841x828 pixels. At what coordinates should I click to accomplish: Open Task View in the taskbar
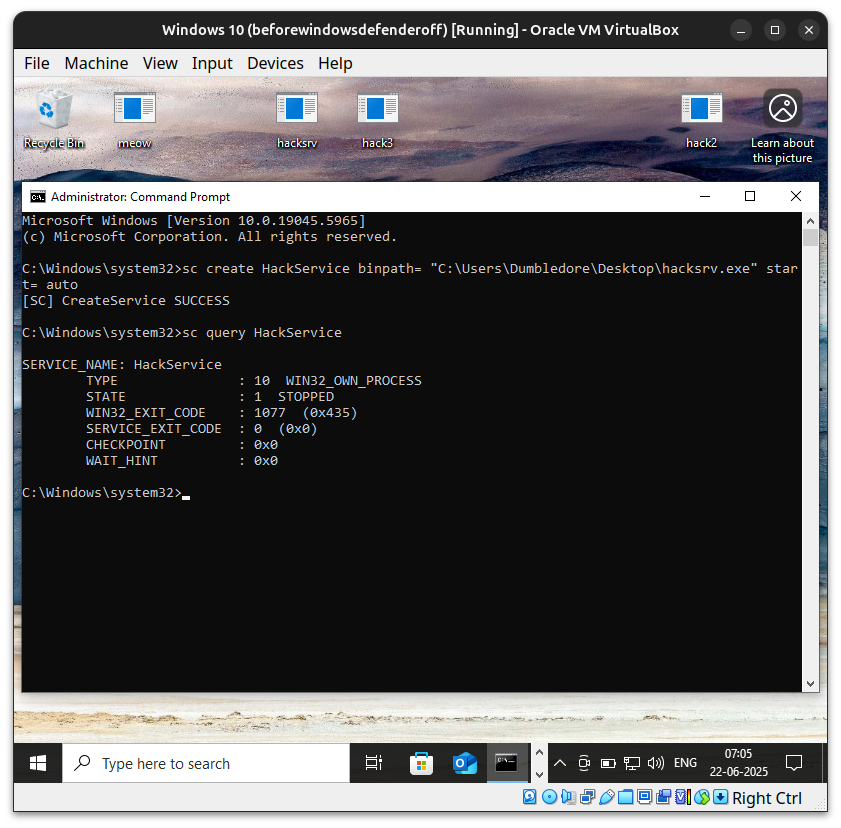click(x=374, y=763)
